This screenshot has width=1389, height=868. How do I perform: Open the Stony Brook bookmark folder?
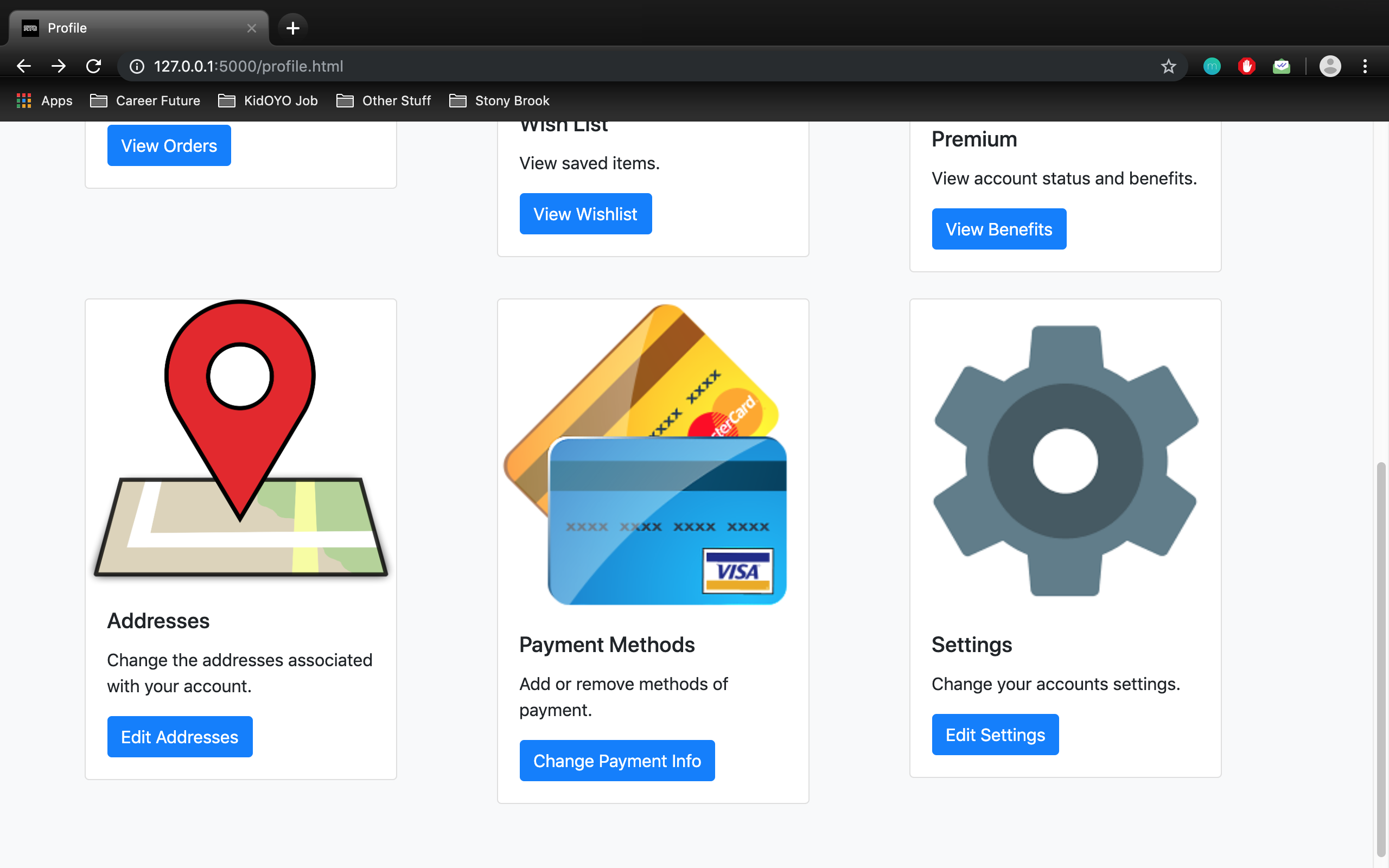click(499, 101)
